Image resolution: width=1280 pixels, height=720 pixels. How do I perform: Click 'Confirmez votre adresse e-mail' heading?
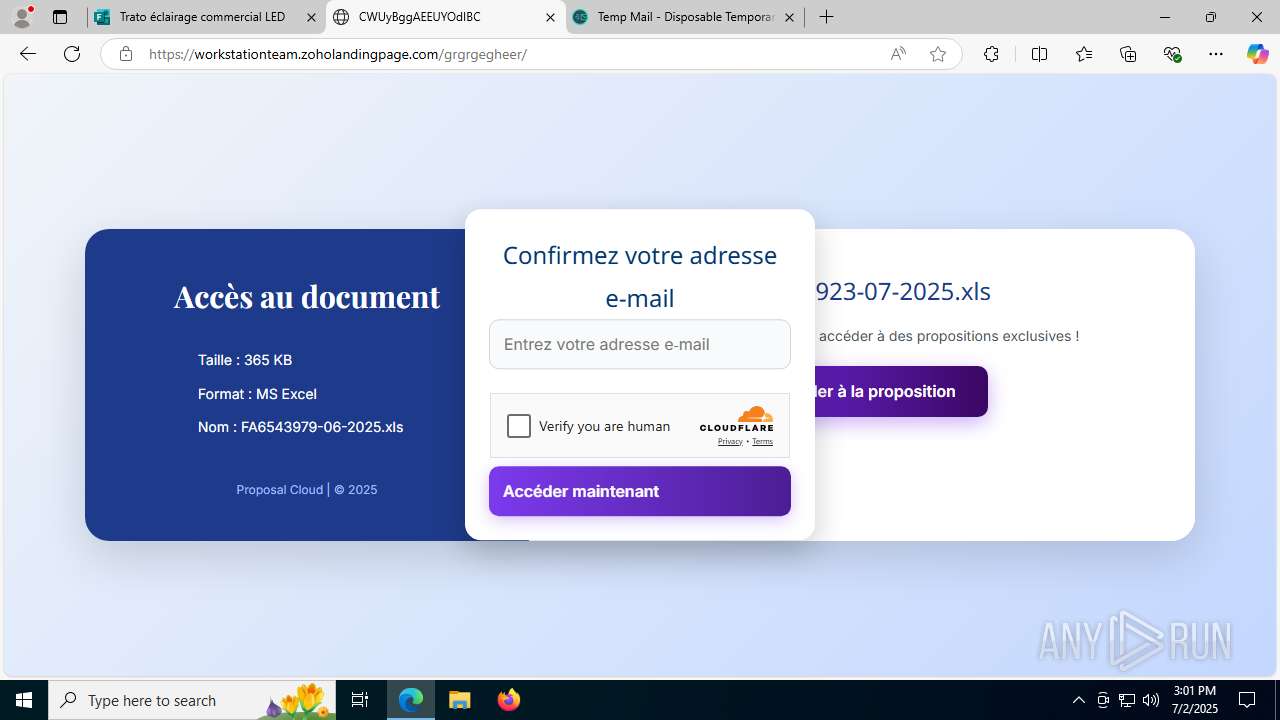click(x=640, y=276)
